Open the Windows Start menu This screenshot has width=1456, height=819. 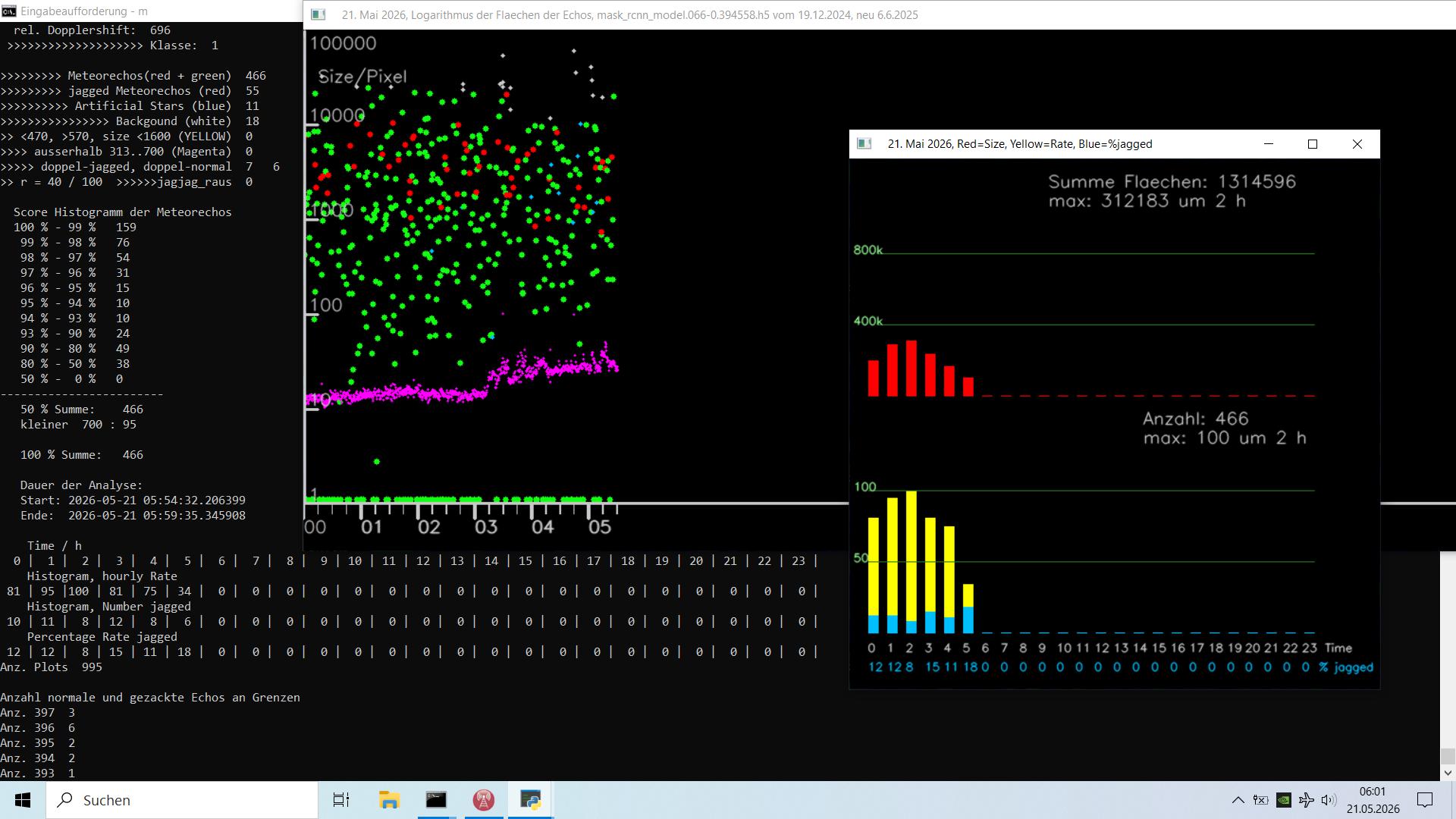[x=23, y=800]
